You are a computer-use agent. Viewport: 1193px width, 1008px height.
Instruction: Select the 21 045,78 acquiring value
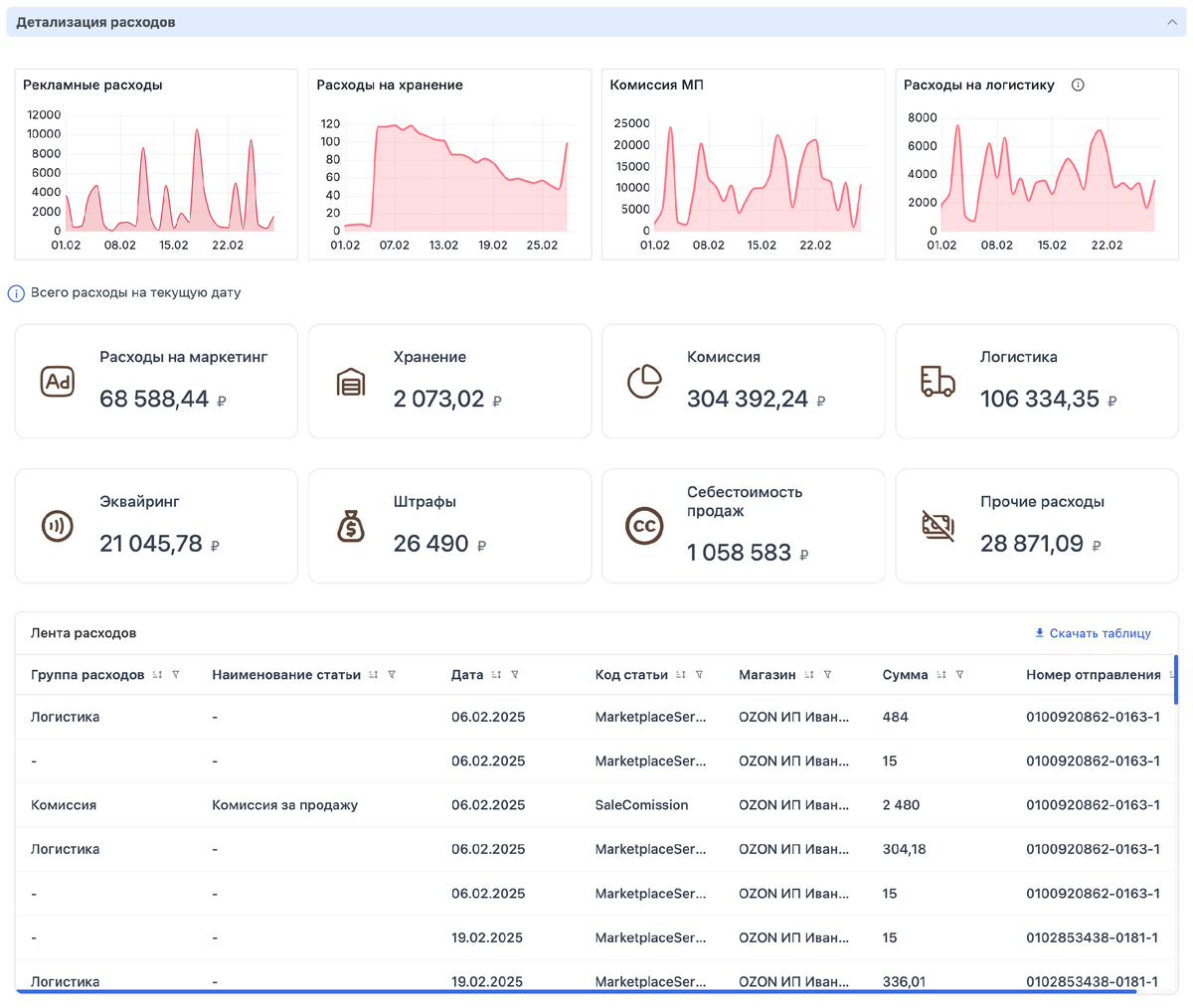tap(151, 544)
